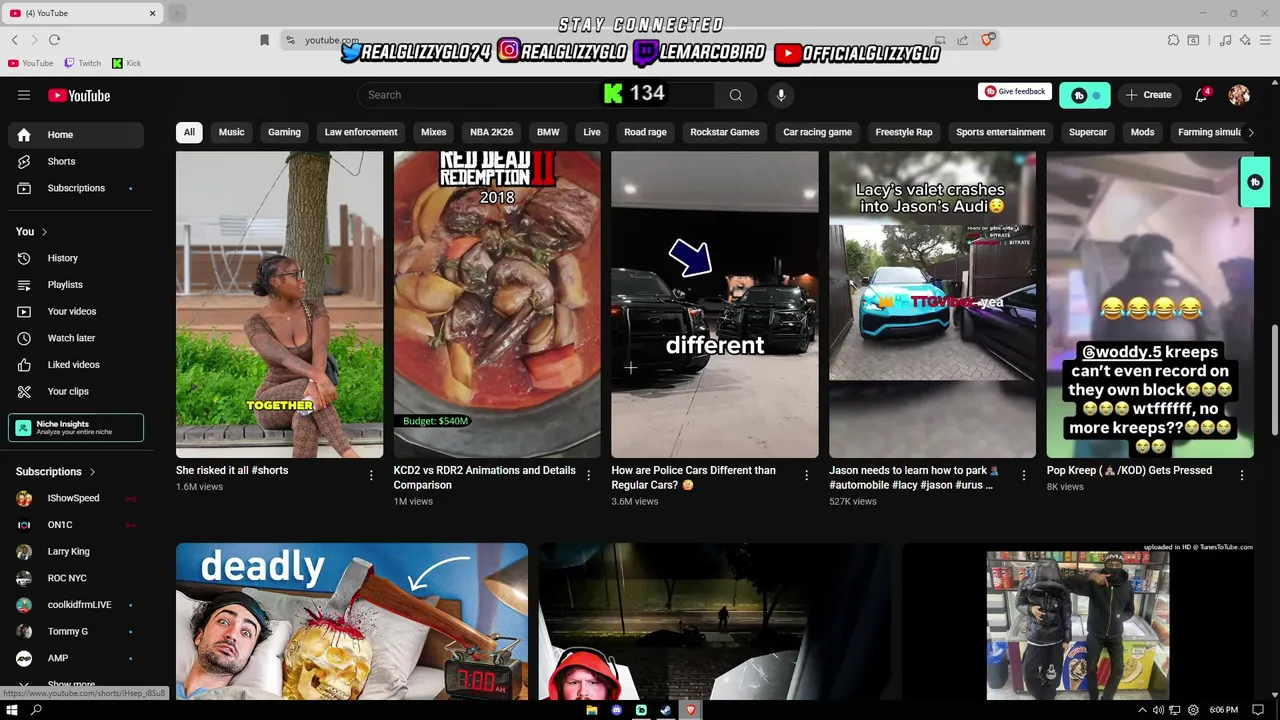Select the Rockstar Games filter chip
This screenshot has width=1280, height=720.
(x=725, y=132)
